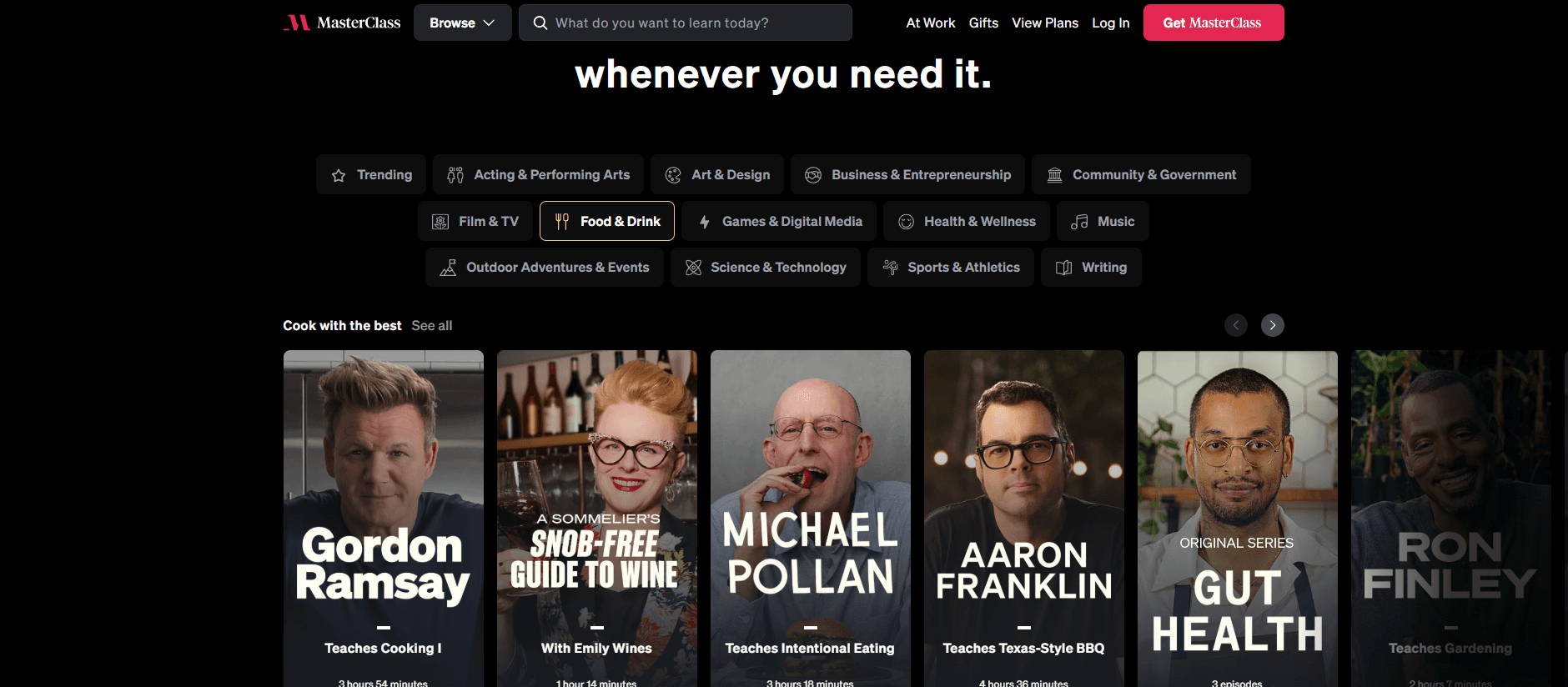This screenshot has height=687, width=1568.
Task: Click the previous carousel arrow
Action: (1236, 325)
